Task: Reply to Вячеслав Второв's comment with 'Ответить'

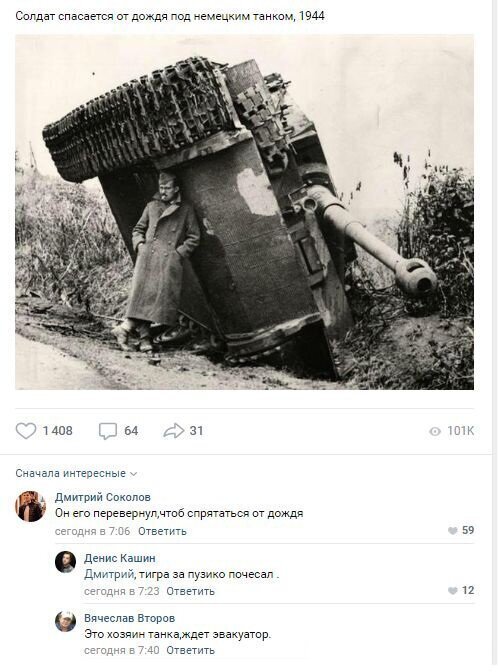Action: click(190, 651)
